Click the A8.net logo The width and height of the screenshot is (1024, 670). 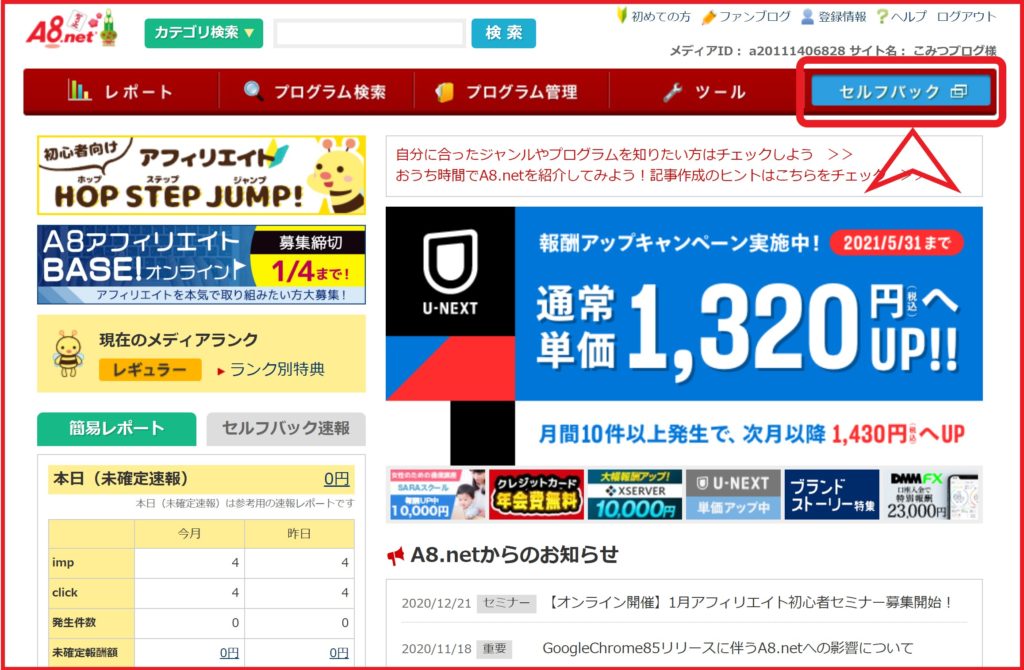(72, 29)
